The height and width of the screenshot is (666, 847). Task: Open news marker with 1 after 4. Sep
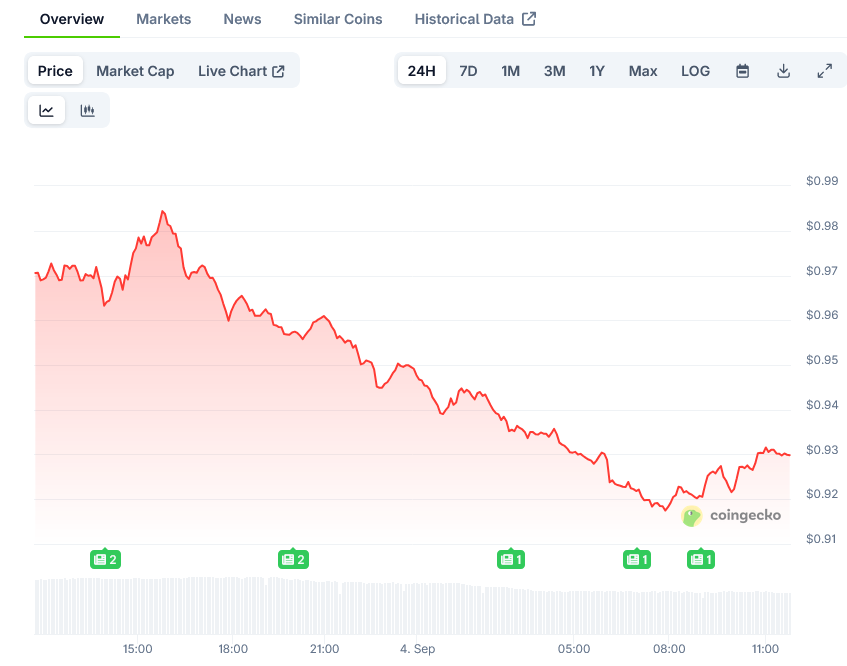click(510, 559)
